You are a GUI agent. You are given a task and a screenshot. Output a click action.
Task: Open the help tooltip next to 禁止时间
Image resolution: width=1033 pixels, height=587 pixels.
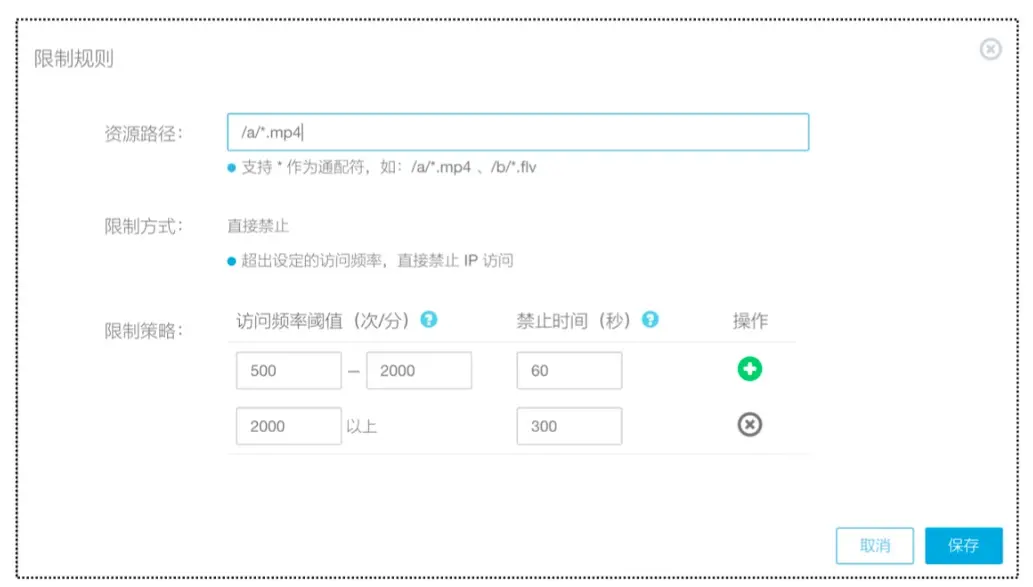[649, 319]
